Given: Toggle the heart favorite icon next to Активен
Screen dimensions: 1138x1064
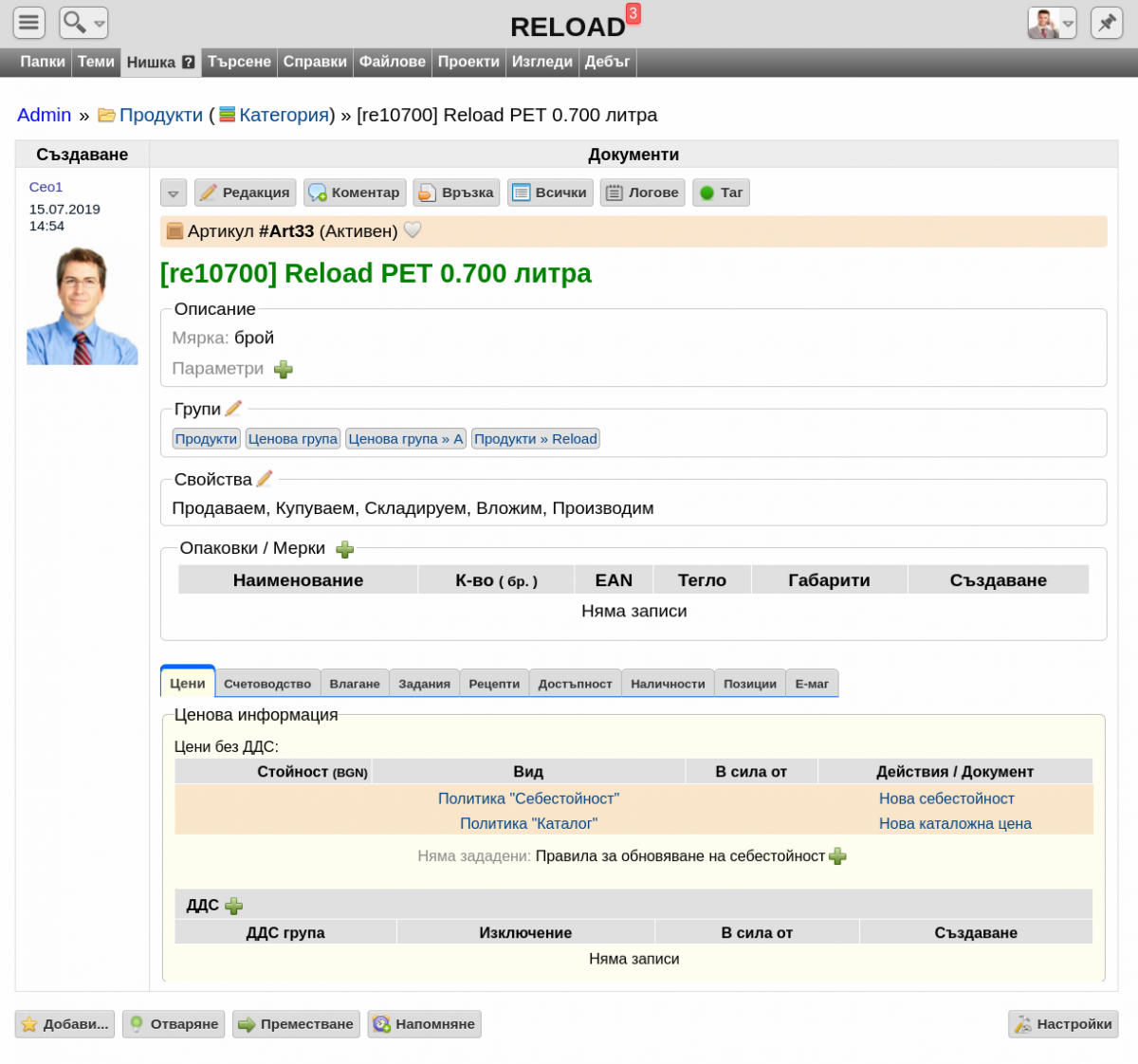Looking at the screenshot, I should [x=413, y=230].
